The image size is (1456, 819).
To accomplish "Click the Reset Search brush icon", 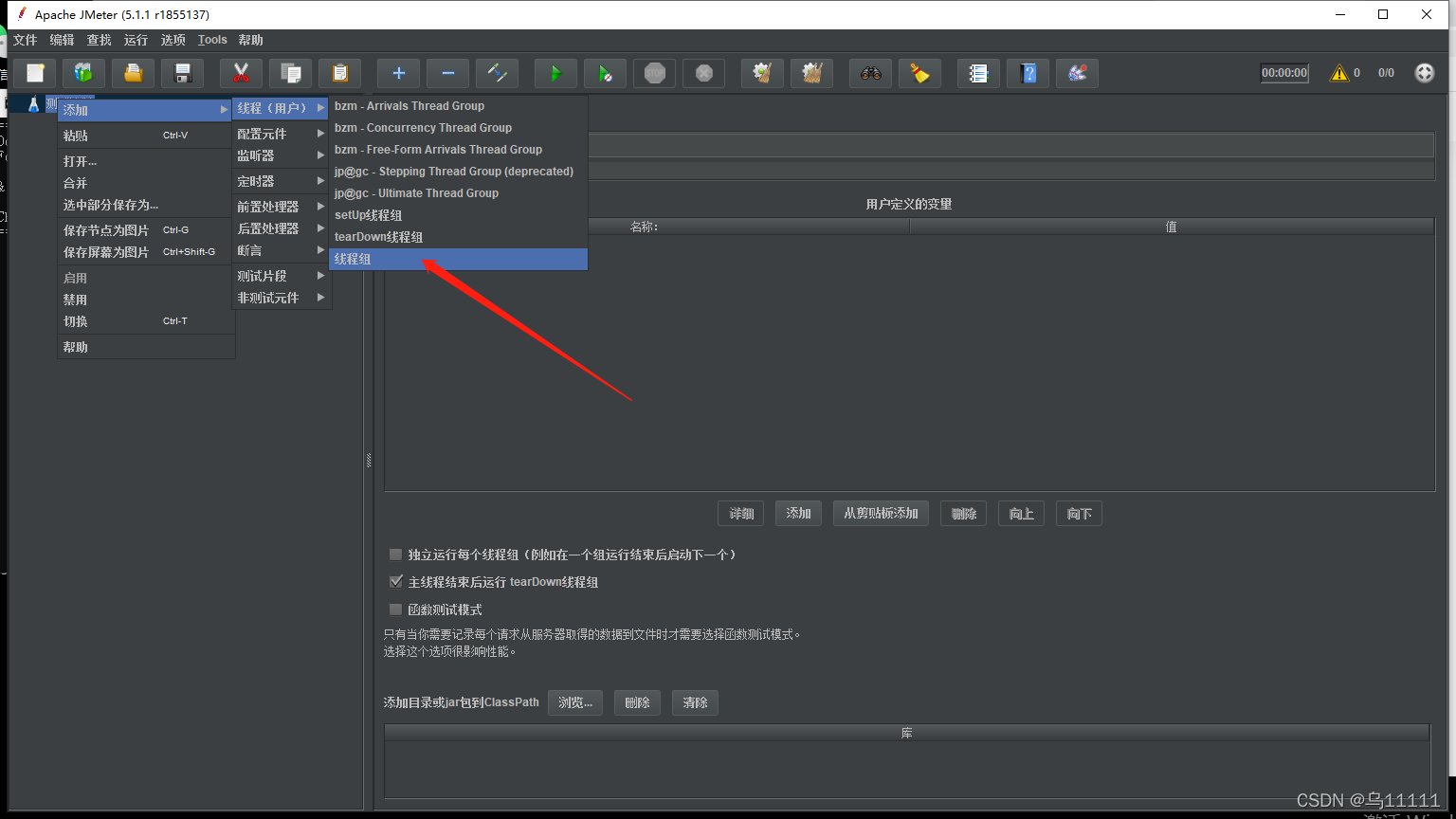I will 920,73.
